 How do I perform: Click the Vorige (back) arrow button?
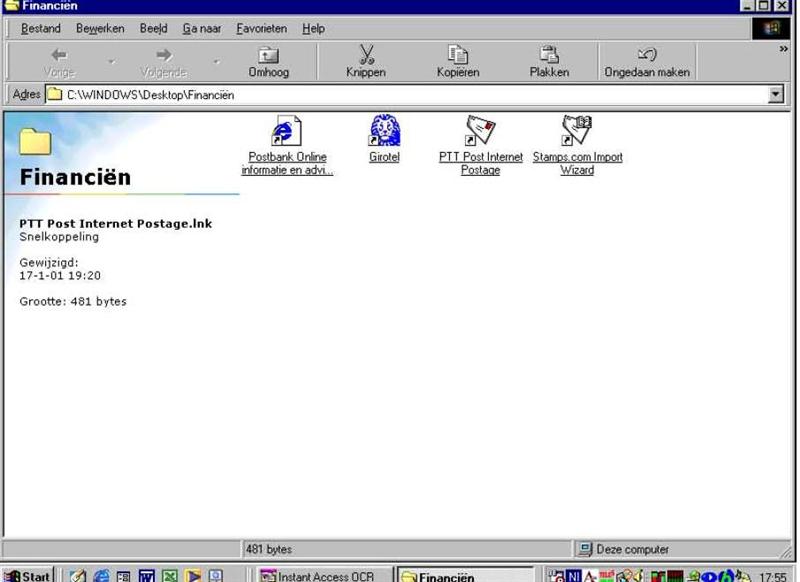click(59, 62)
